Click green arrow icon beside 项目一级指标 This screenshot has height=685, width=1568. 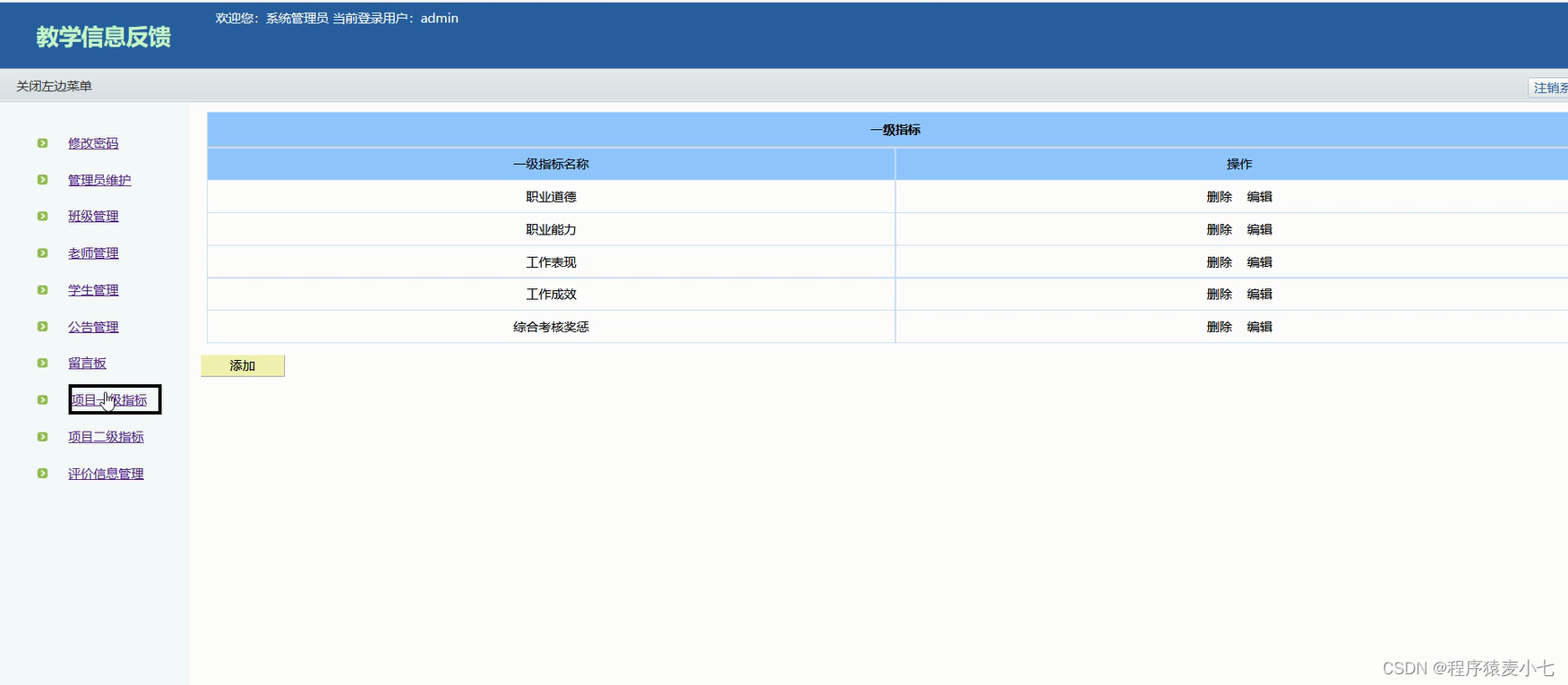point(42,399)
